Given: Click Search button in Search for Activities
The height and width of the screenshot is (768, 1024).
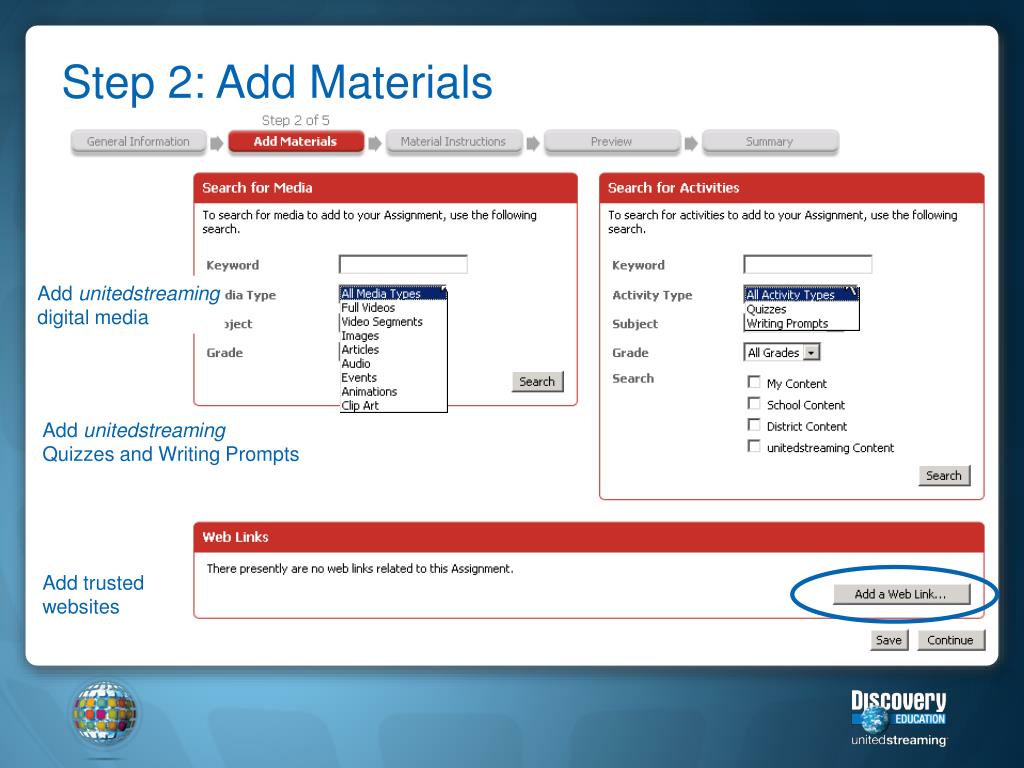Looking at the screenshot, I should pos(944,475).
